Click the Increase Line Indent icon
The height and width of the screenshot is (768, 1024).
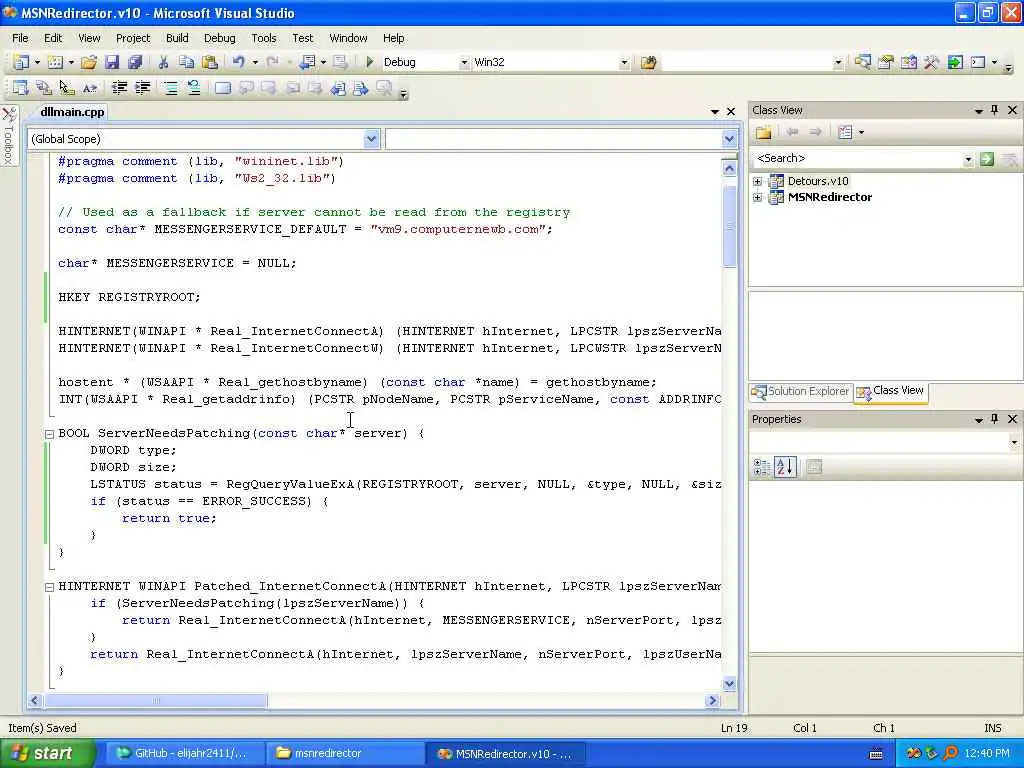142,88
